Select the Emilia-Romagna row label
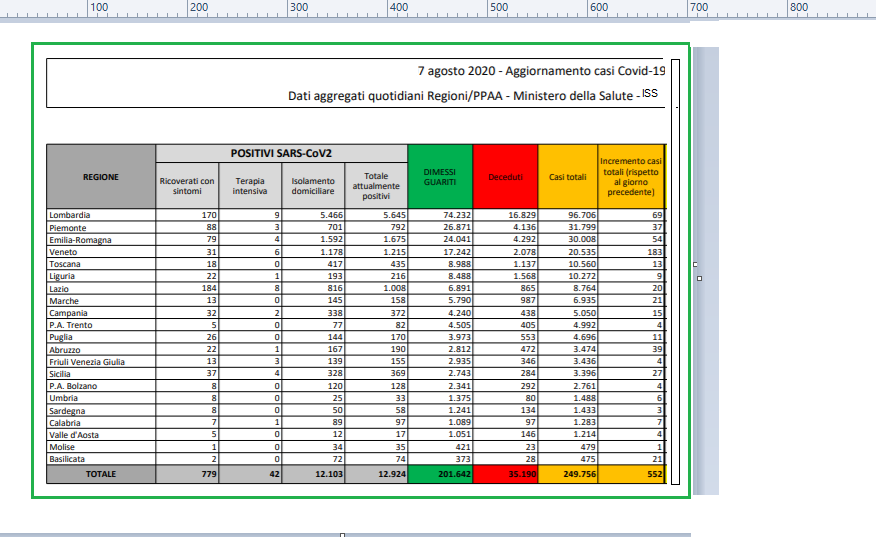The image size is (876, 537). tap(80, 240)
